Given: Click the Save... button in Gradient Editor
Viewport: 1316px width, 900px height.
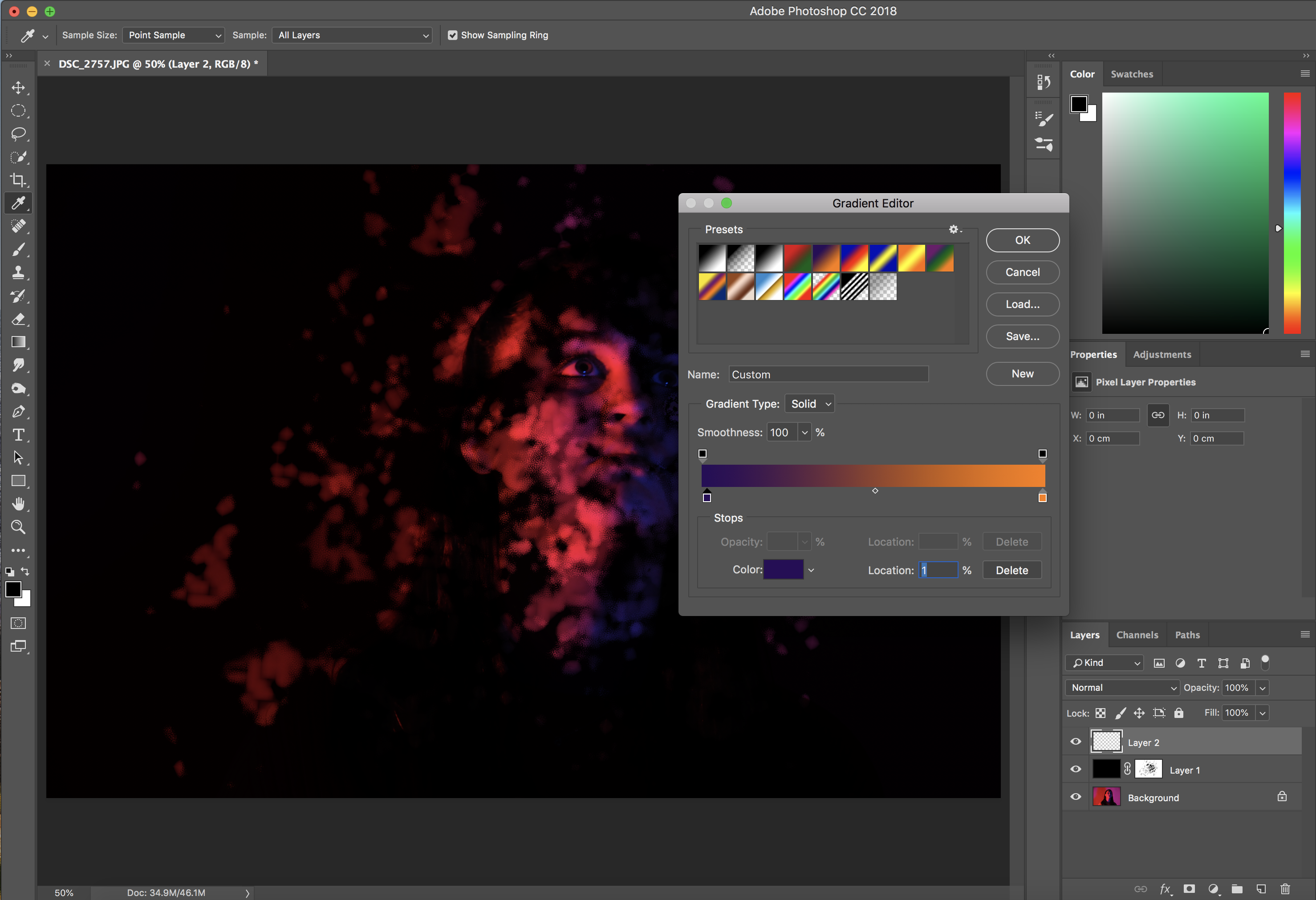Looking at the screenshot, I should coord(1022,336).
